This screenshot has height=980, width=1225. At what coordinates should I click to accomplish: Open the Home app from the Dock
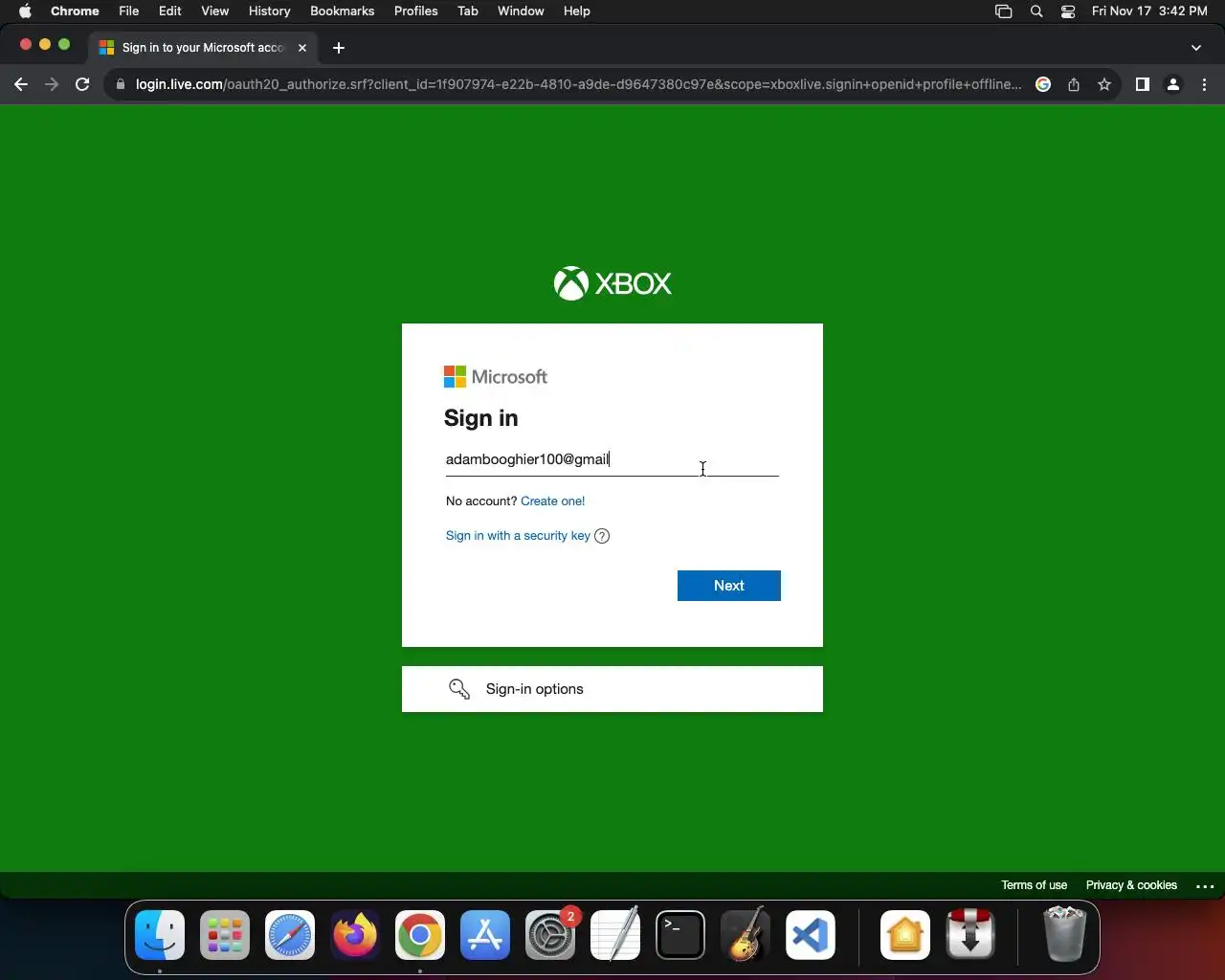click(x=905, y=936)
